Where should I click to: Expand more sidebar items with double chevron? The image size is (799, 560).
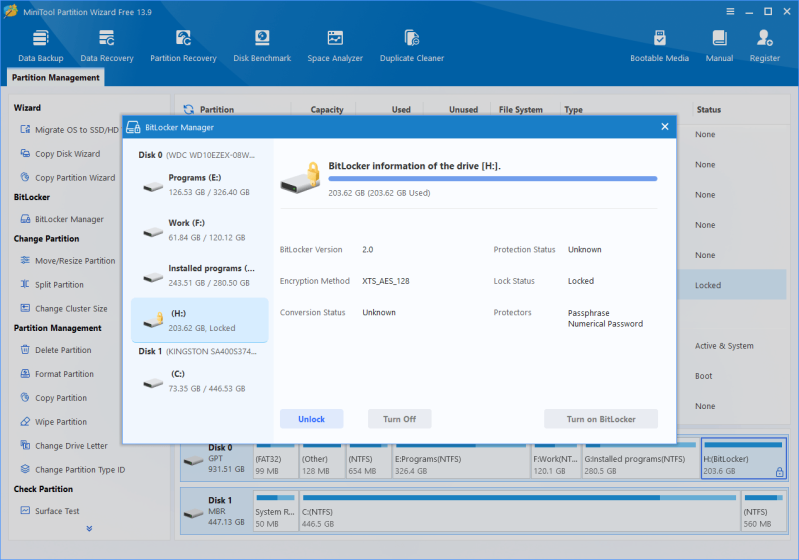(89, 529)
